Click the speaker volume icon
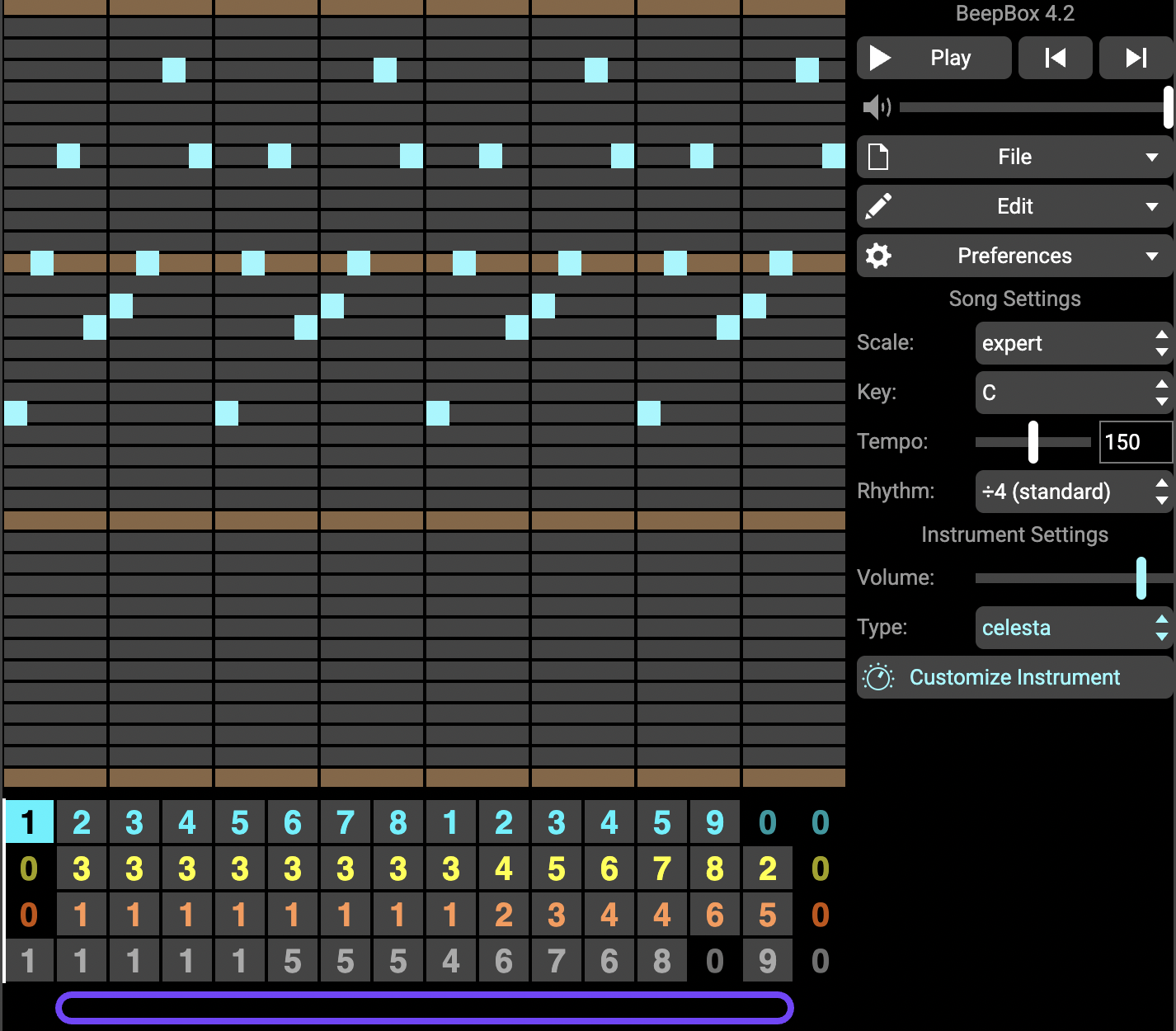The height and width of the screenshot is (1031, 1176). click(x=877, y=107)
